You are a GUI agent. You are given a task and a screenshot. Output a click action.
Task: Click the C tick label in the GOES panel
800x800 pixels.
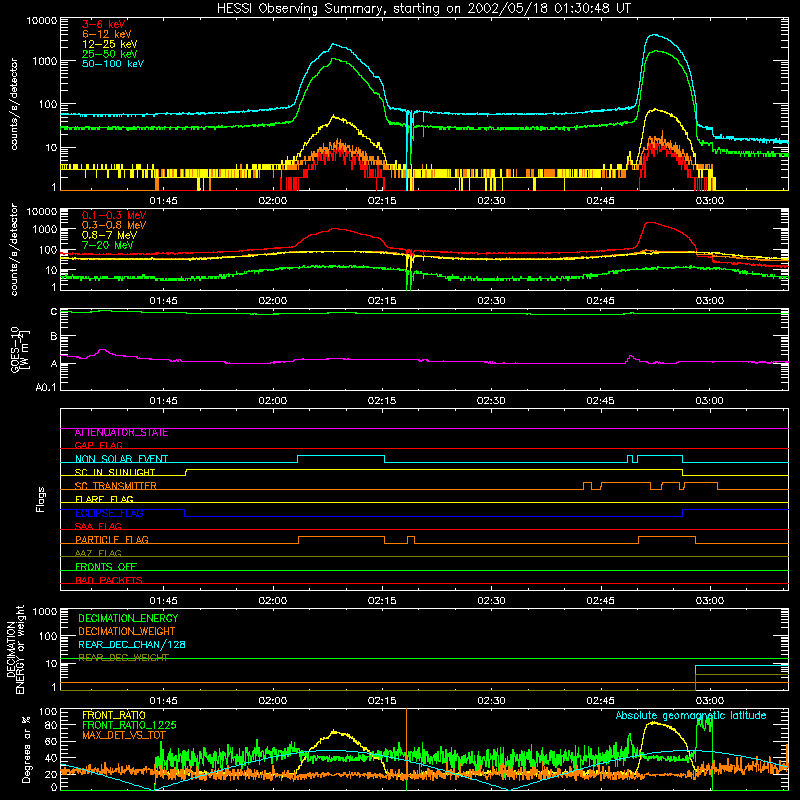[54, 312]
